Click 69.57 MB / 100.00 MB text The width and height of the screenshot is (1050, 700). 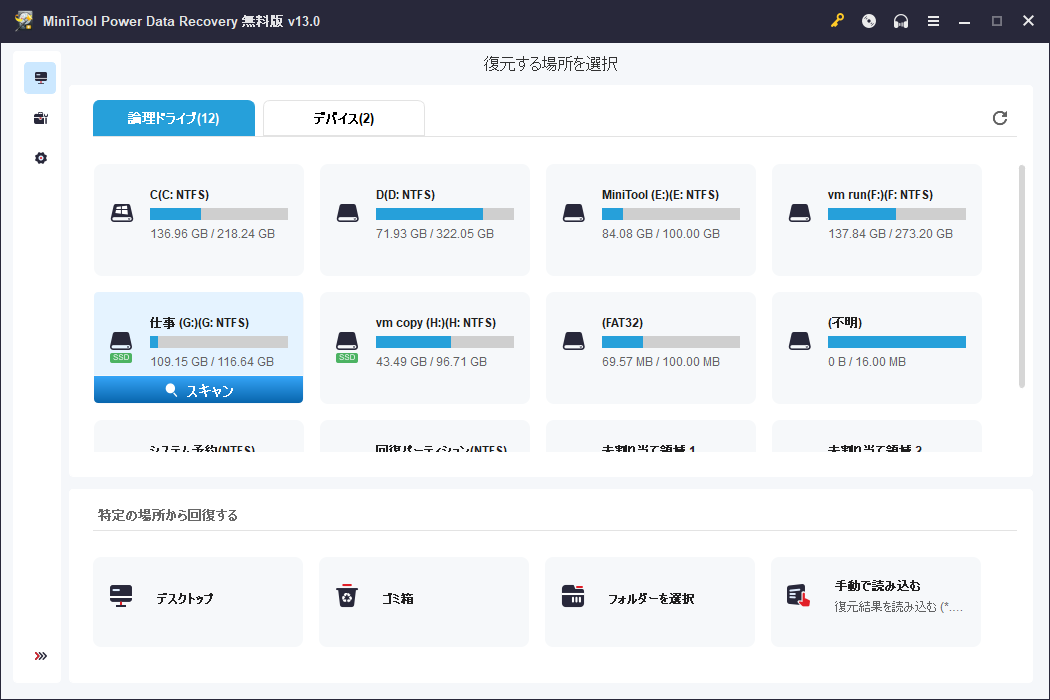[x=661, y=362]
